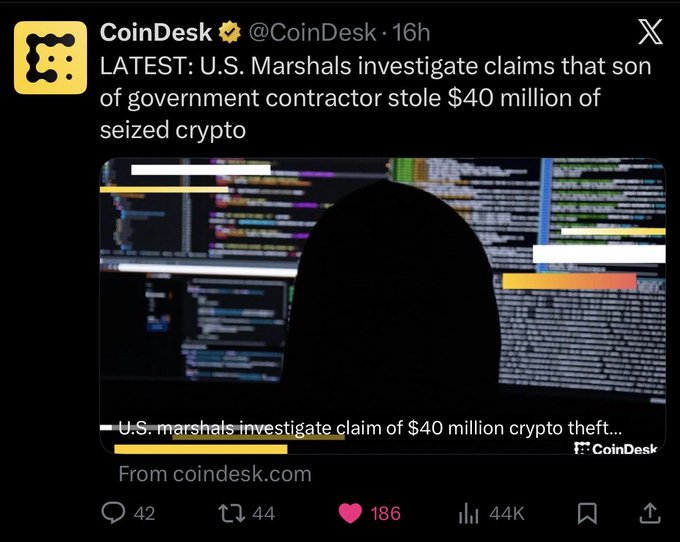Repost using the retweet icon
The image size is (680, 542).
232,513
